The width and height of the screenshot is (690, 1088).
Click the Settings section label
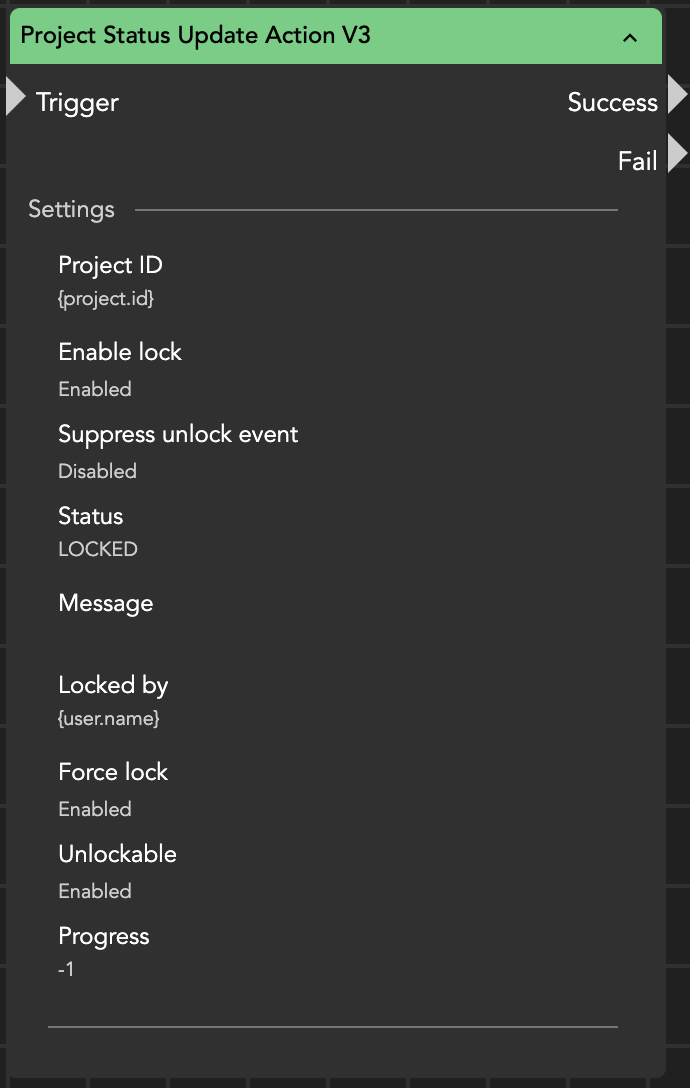point(71,210)
